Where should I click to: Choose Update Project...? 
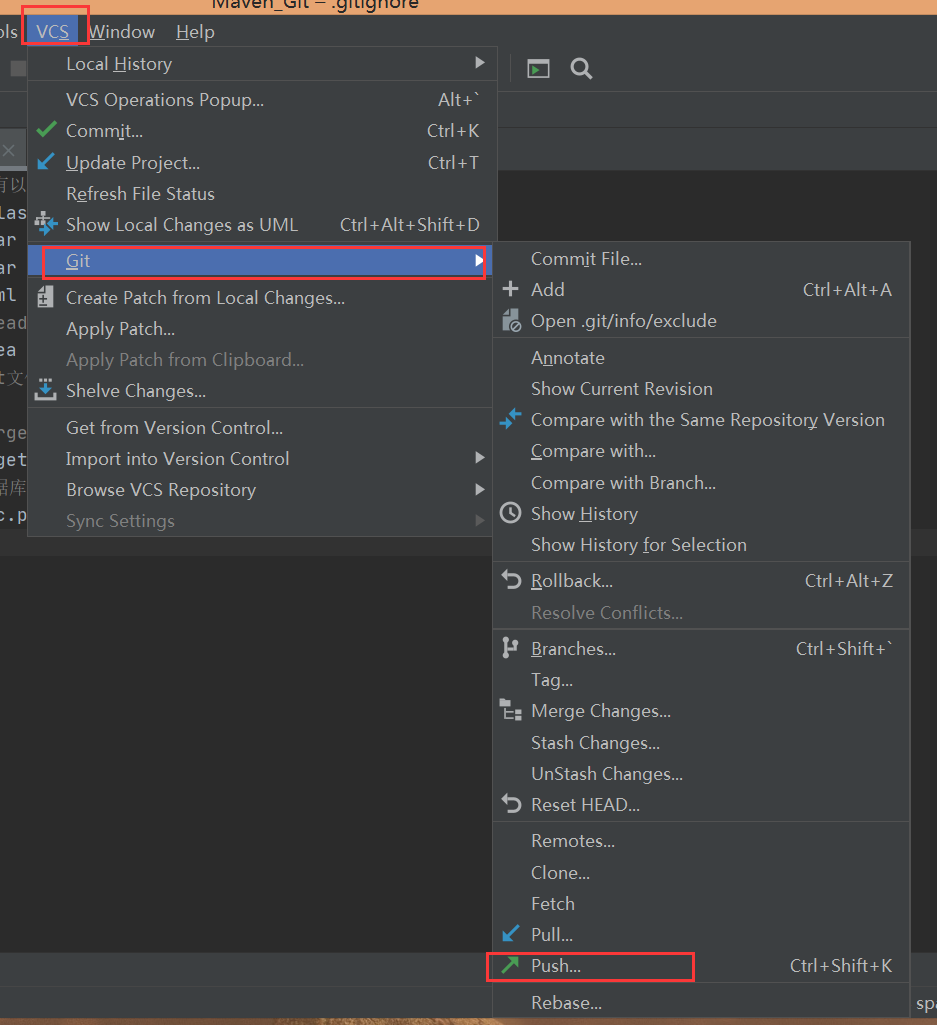click(262, 162)
